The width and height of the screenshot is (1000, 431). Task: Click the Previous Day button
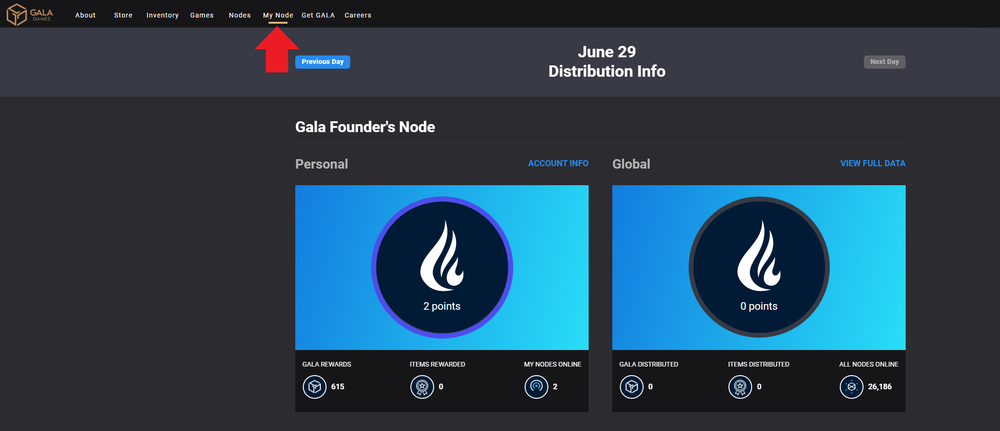point(323,62)
